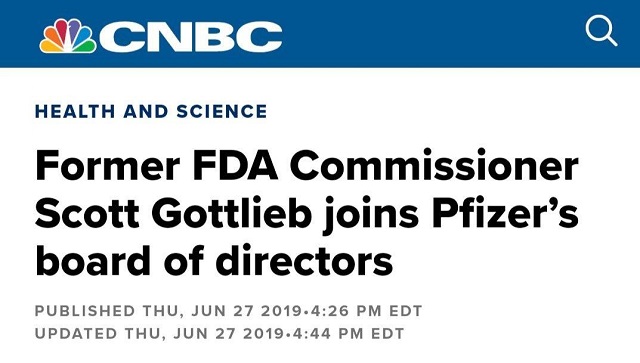
Task: Open the HEALTH AND SCIENCE section link
Action: pyautogui.click(x=151, y=111)
